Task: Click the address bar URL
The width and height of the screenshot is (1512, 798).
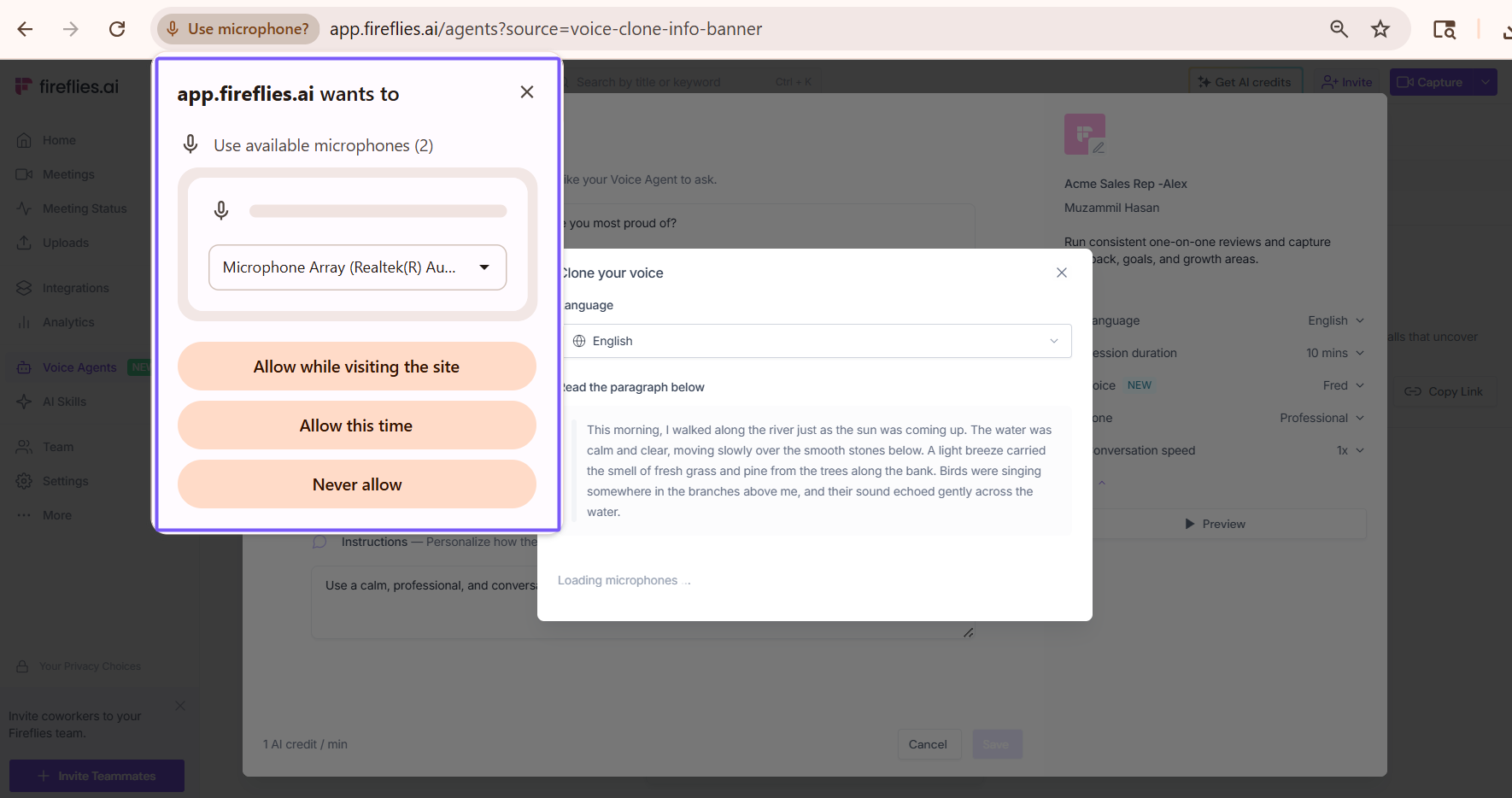Action: point(546,29)
